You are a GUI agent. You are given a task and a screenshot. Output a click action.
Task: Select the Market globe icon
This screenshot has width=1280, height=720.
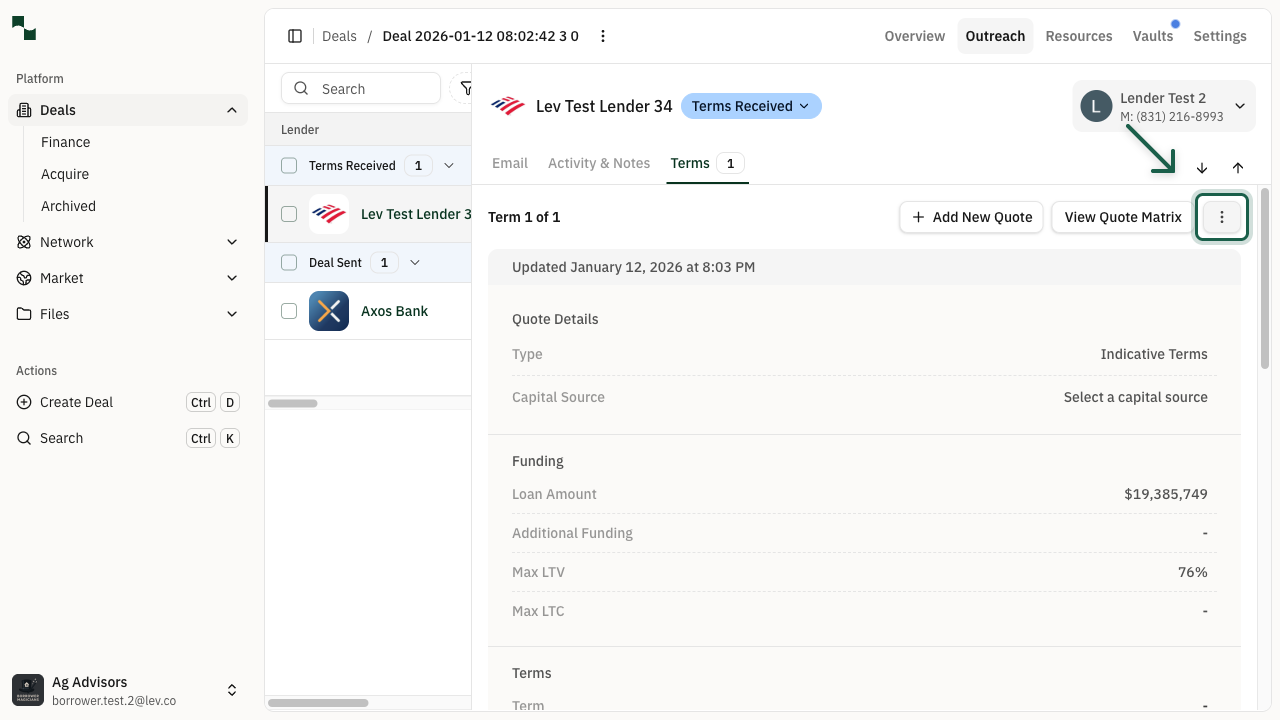(x=24, y=278)
